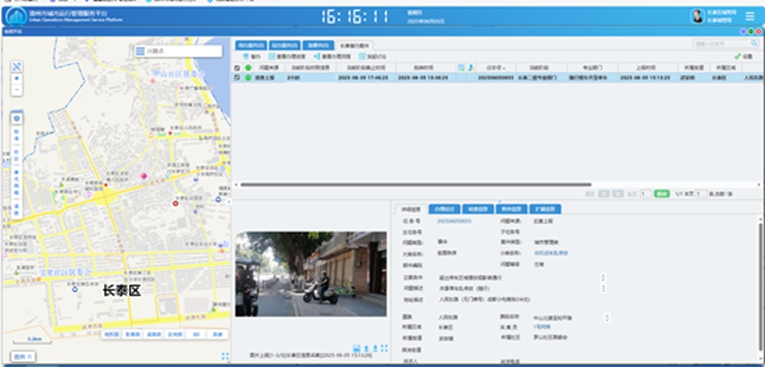
Task: Switch to the first blue tab above table
Action: click(x=251, y=45)
